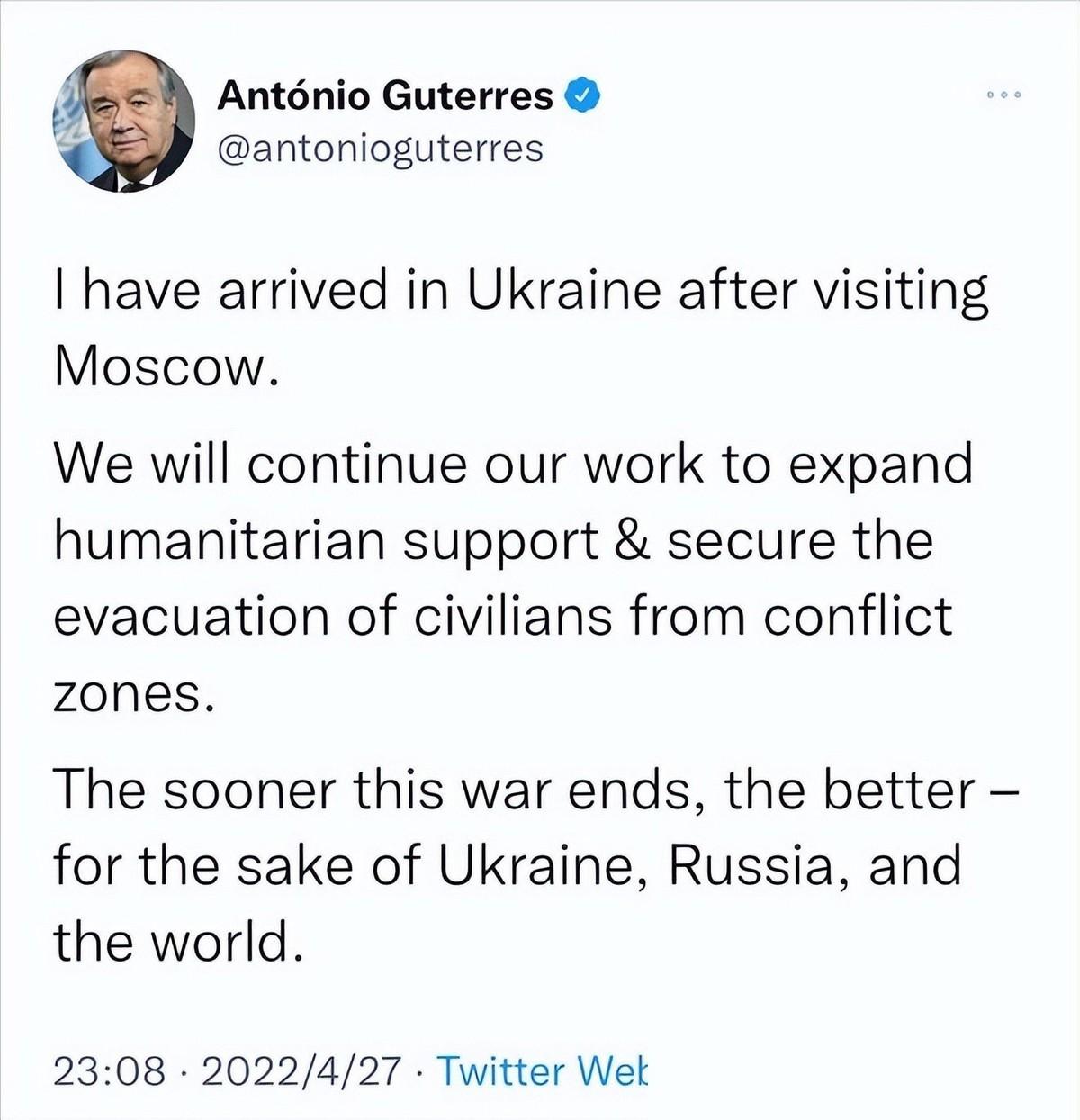
Task: Click the blue verified checkmark badge
Action: (582, 95)
